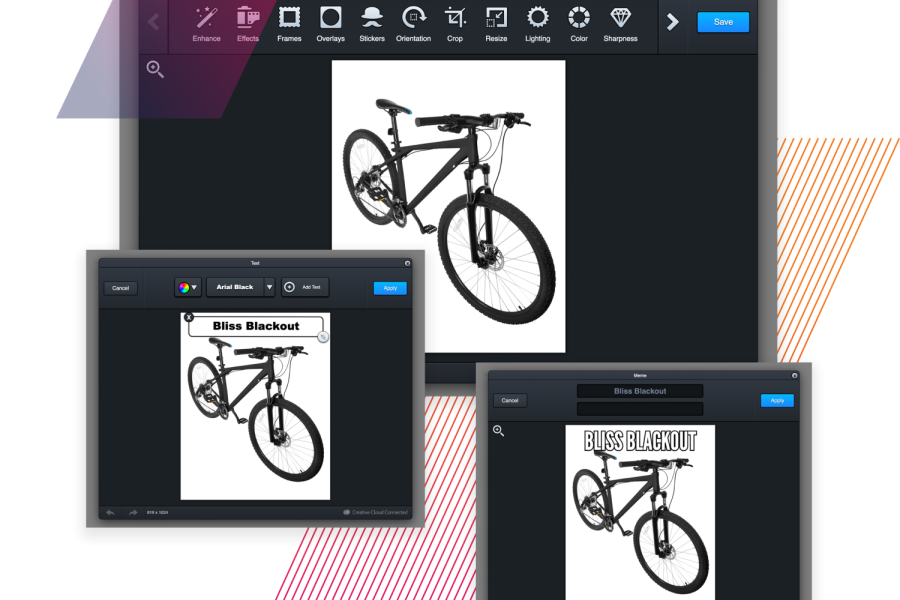Screen dimensions: 900x600
Task: Cancel the Text dialog
Action: click(120, 288)
